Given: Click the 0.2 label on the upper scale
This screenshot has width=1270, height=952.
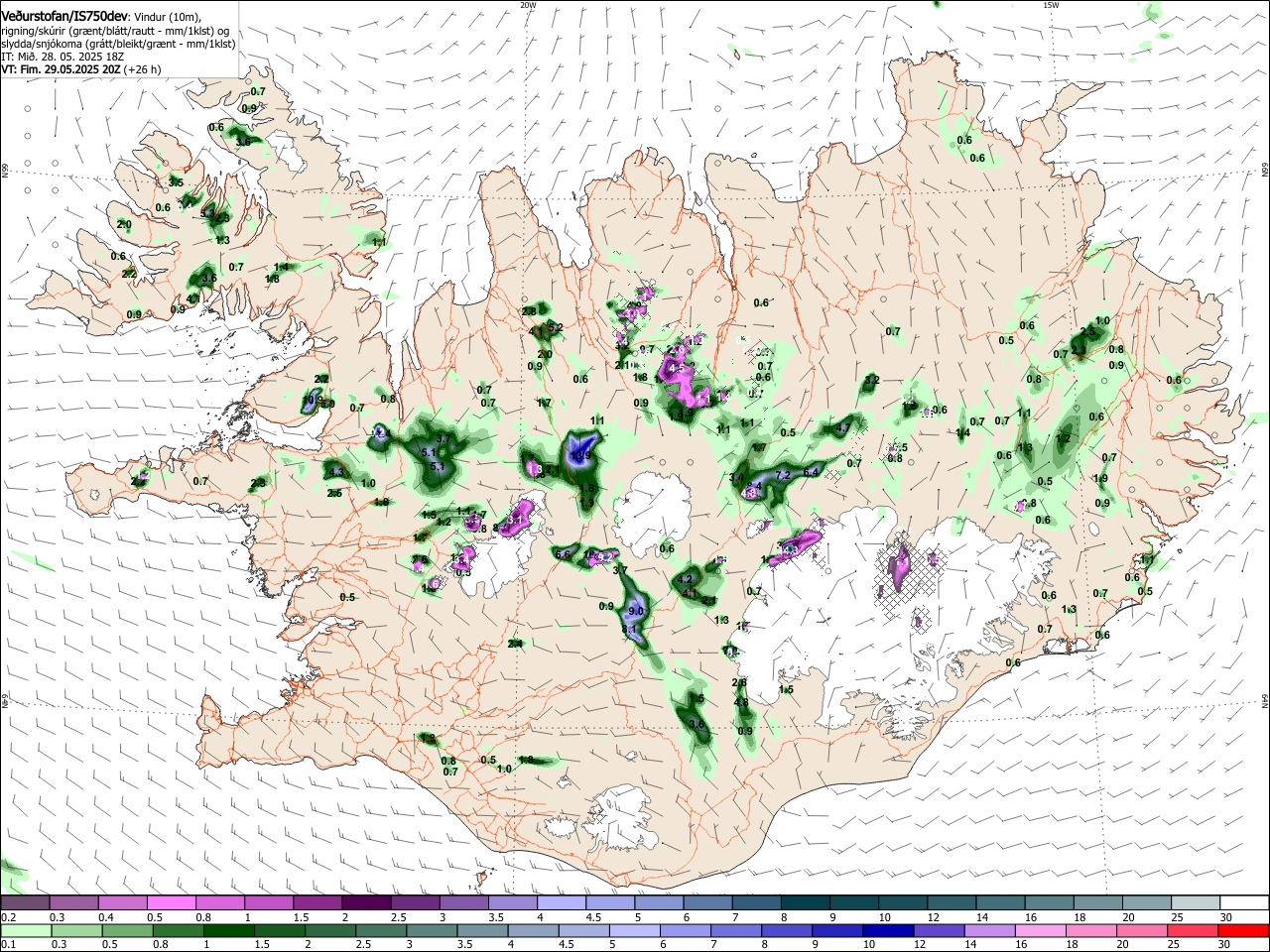Looking at the screenshot, I should click(8, 917).
